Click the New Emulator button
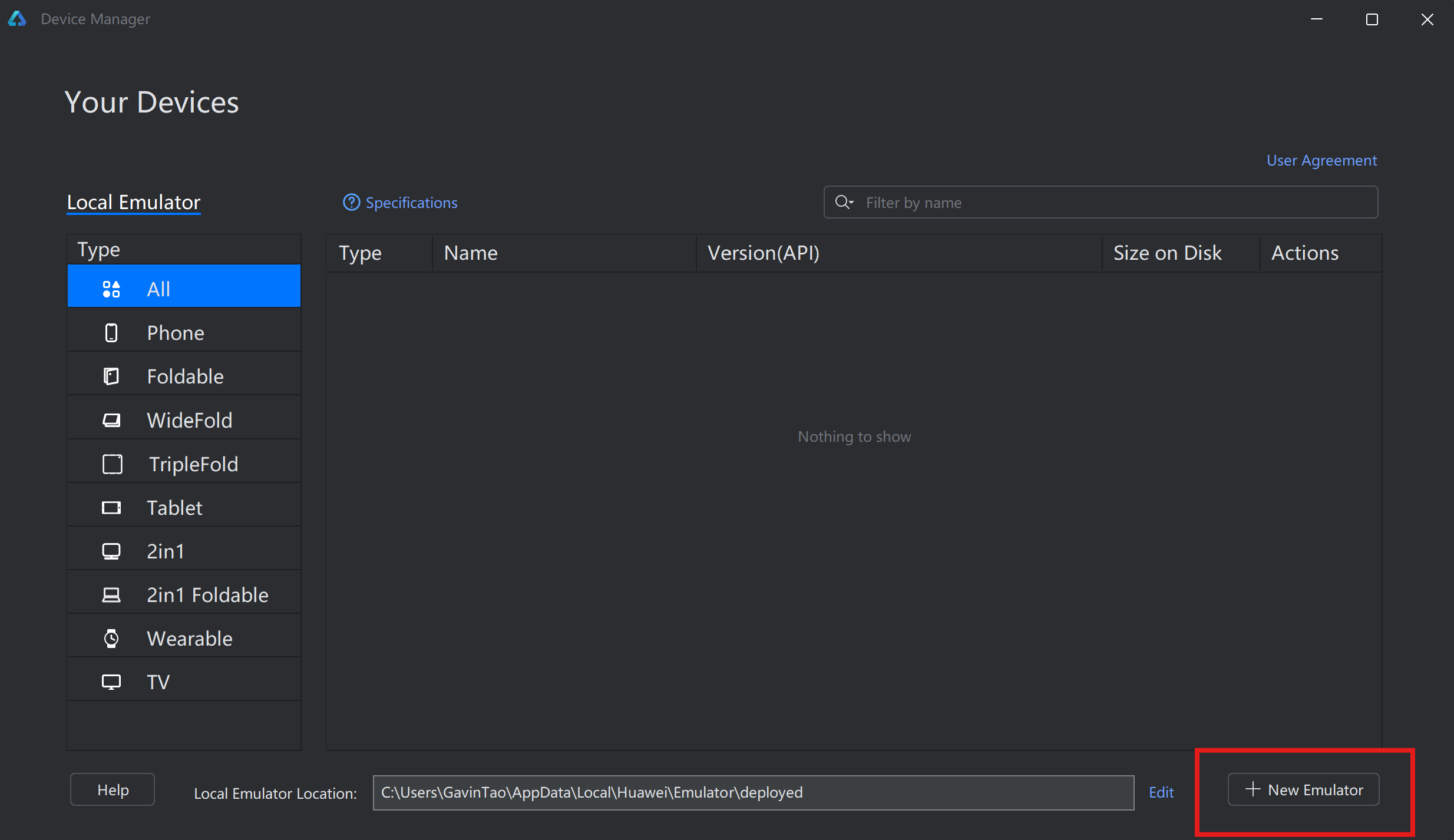This screenshot has width=1454, height=840. 1303,790
